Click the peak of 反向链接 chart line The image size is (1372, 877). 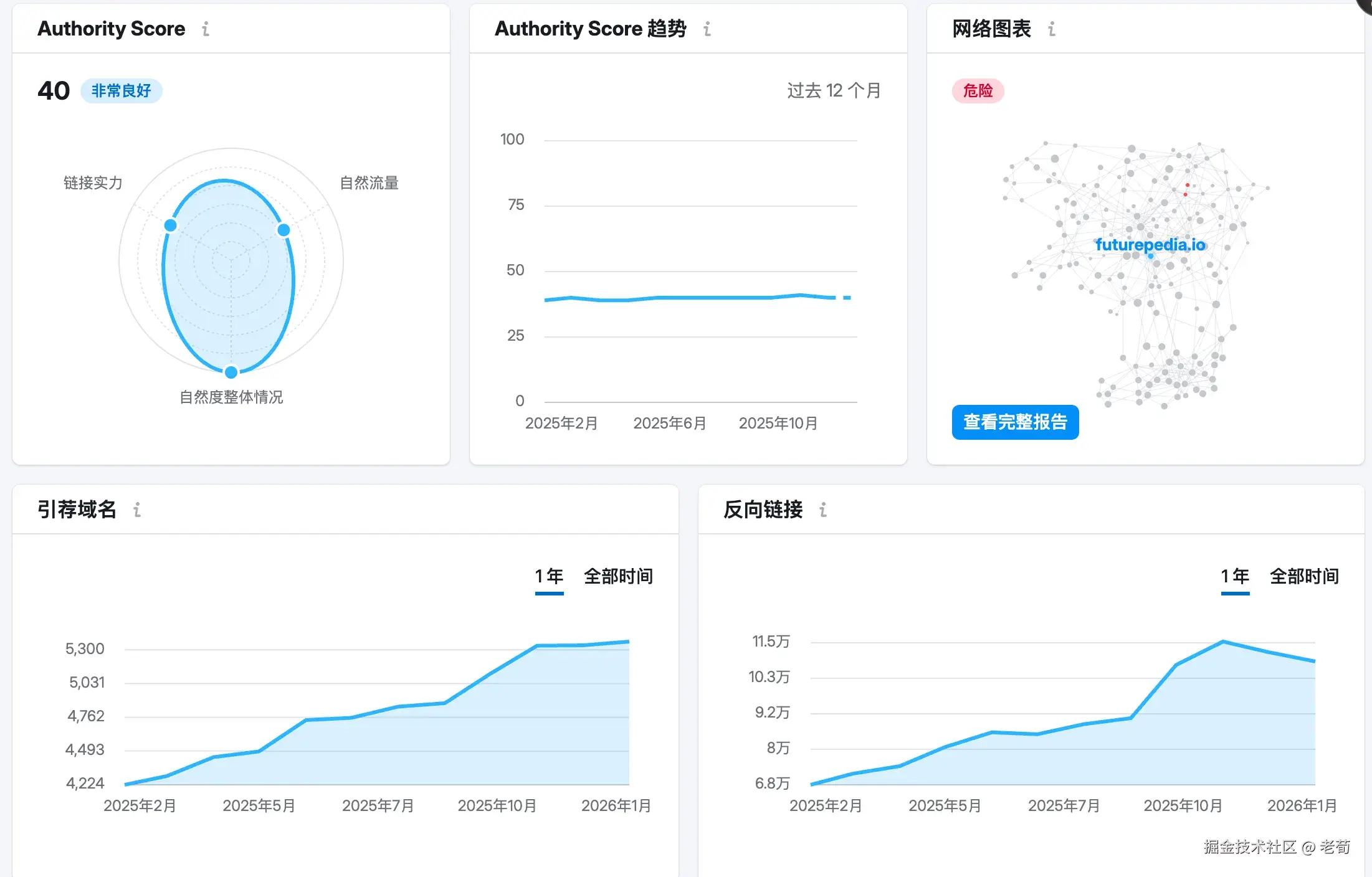click(x=1223, y=642)
